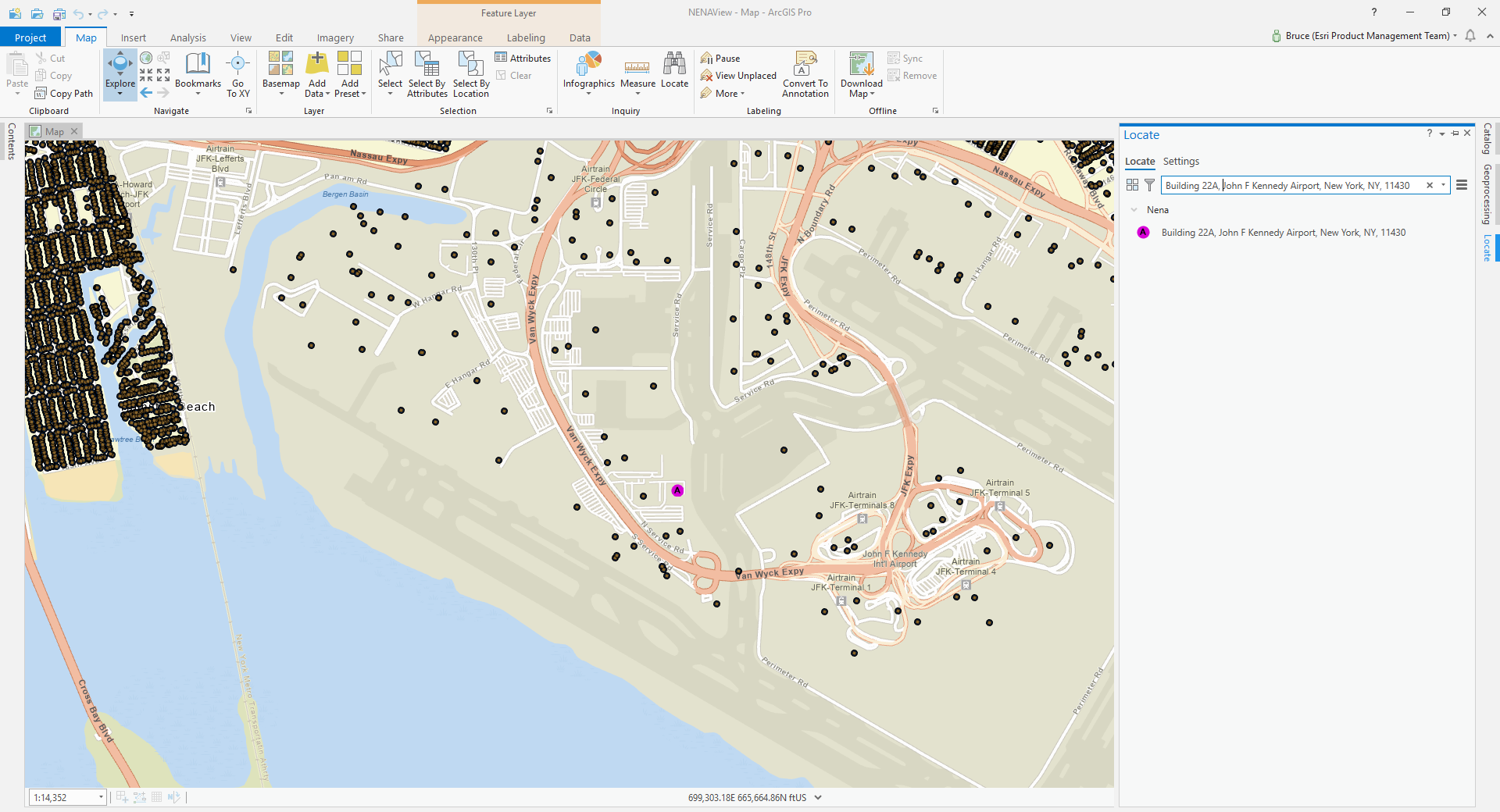Collapse the Nena results group
Screen dimensions: 1500x812
[x=1134, y=210]
